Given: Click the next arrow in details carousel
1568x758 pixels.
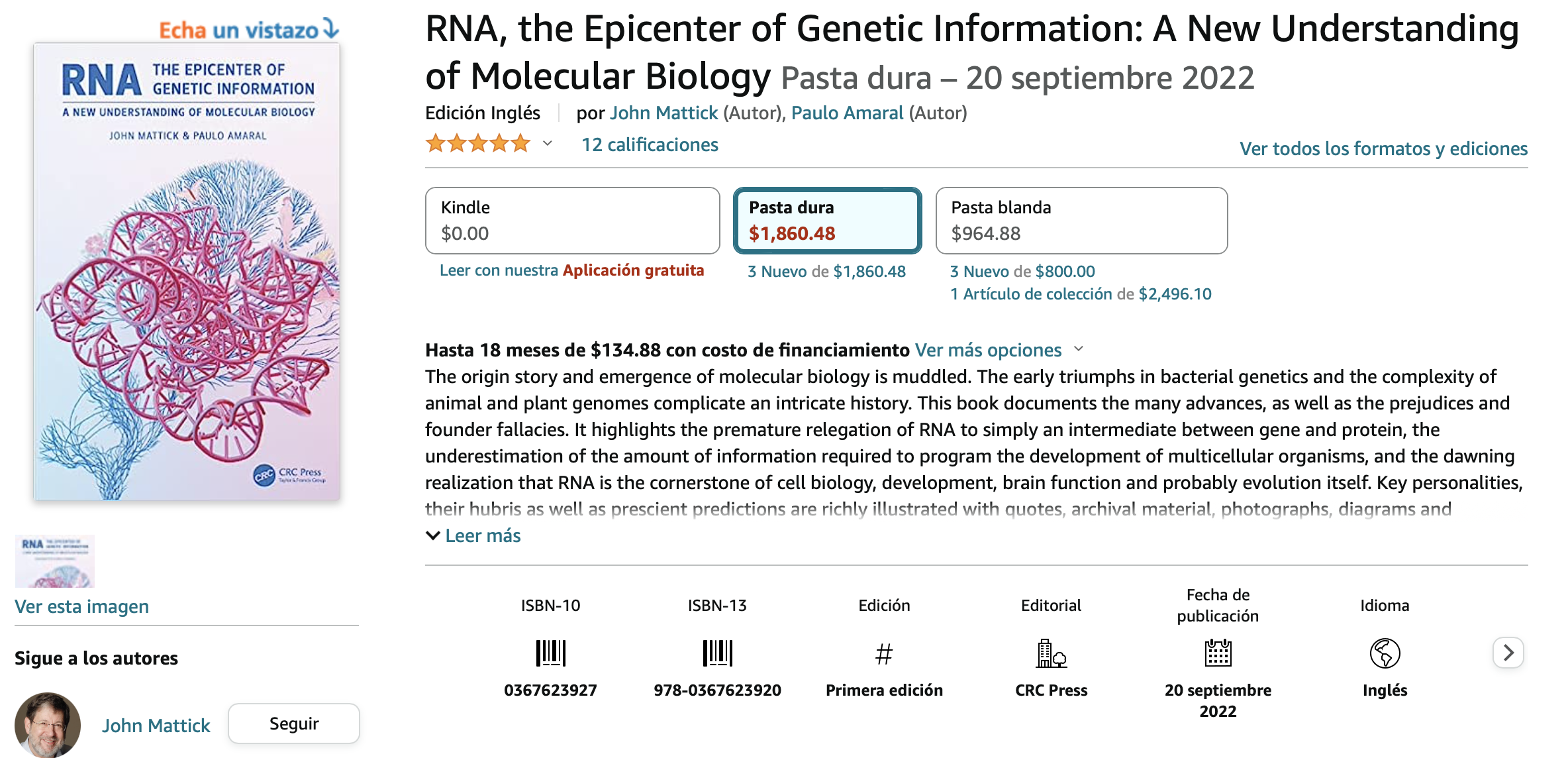Looking at the screenshot, I should coord(1508,653).
